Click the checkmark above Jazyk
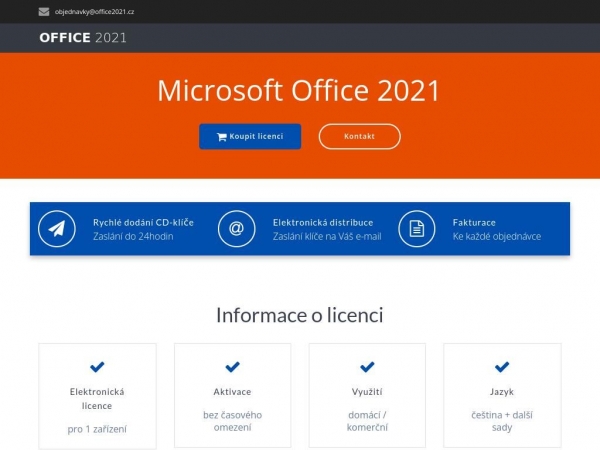Image resolution: width=600 pixels, height=450 pixels. tap(502, 367)
